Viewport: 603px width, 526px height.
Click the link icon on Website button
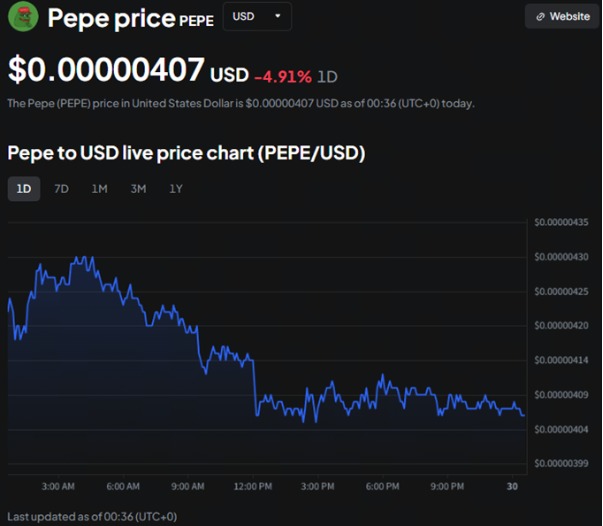point(540,17)
